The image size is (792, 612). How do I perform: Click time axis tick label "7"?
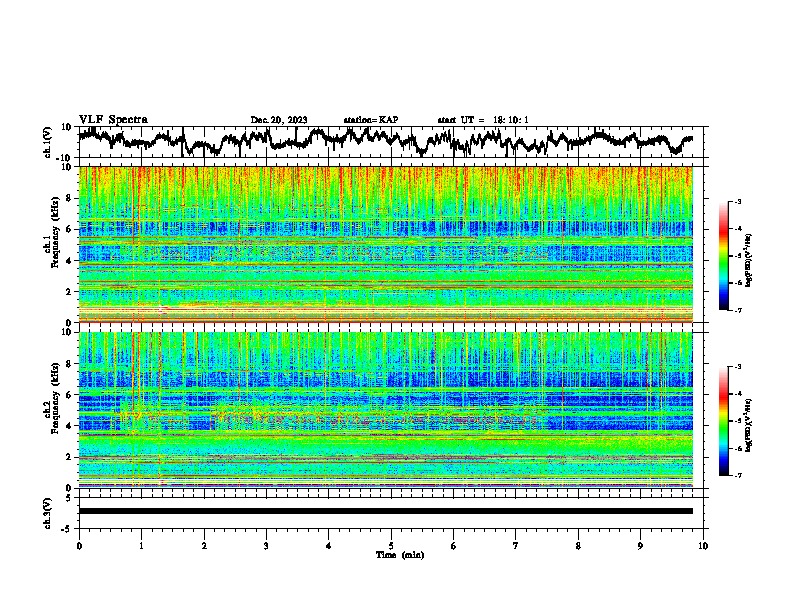516,546
